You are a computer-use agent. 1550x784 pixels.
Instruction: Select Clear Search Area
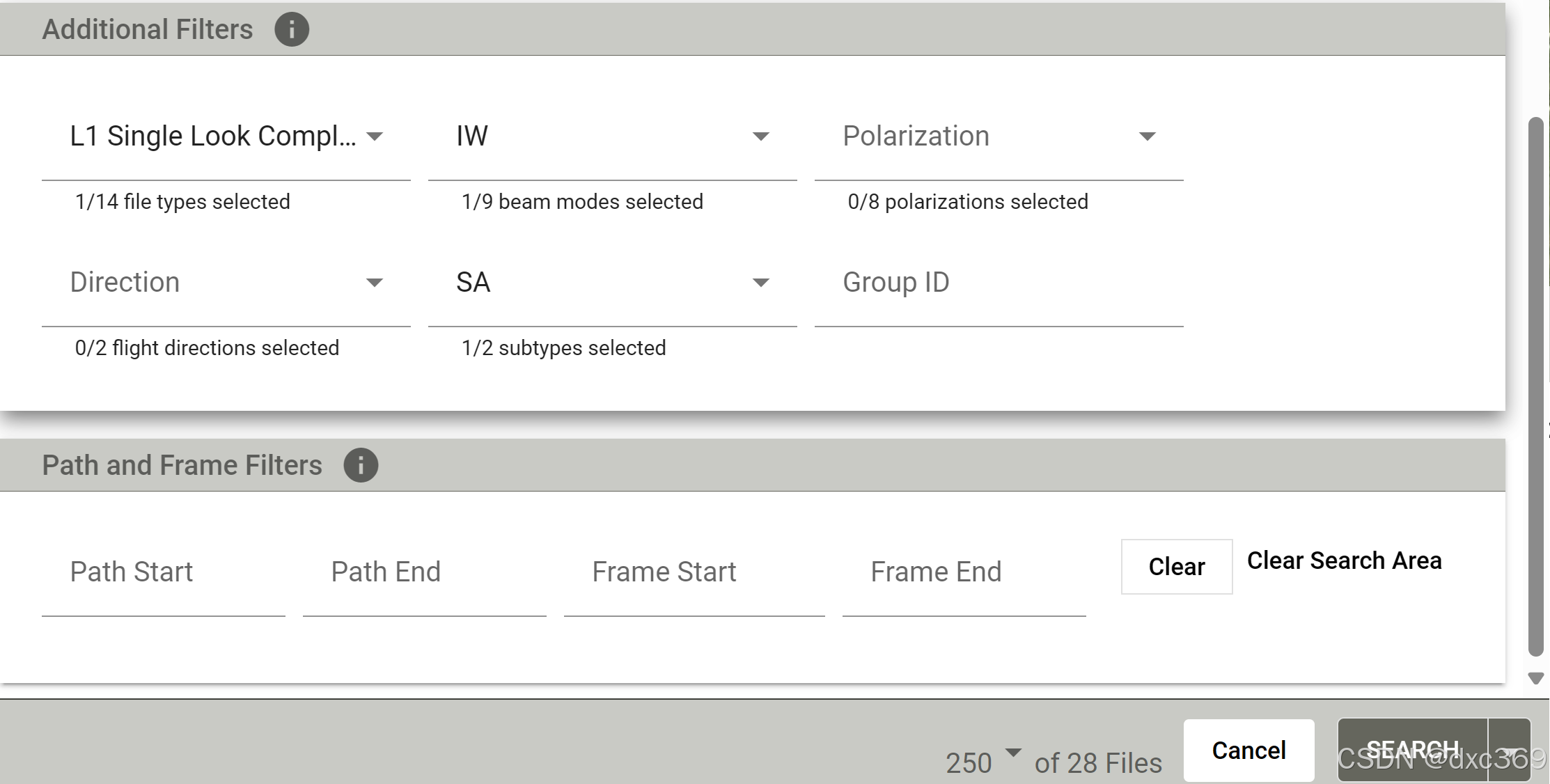1344,560
